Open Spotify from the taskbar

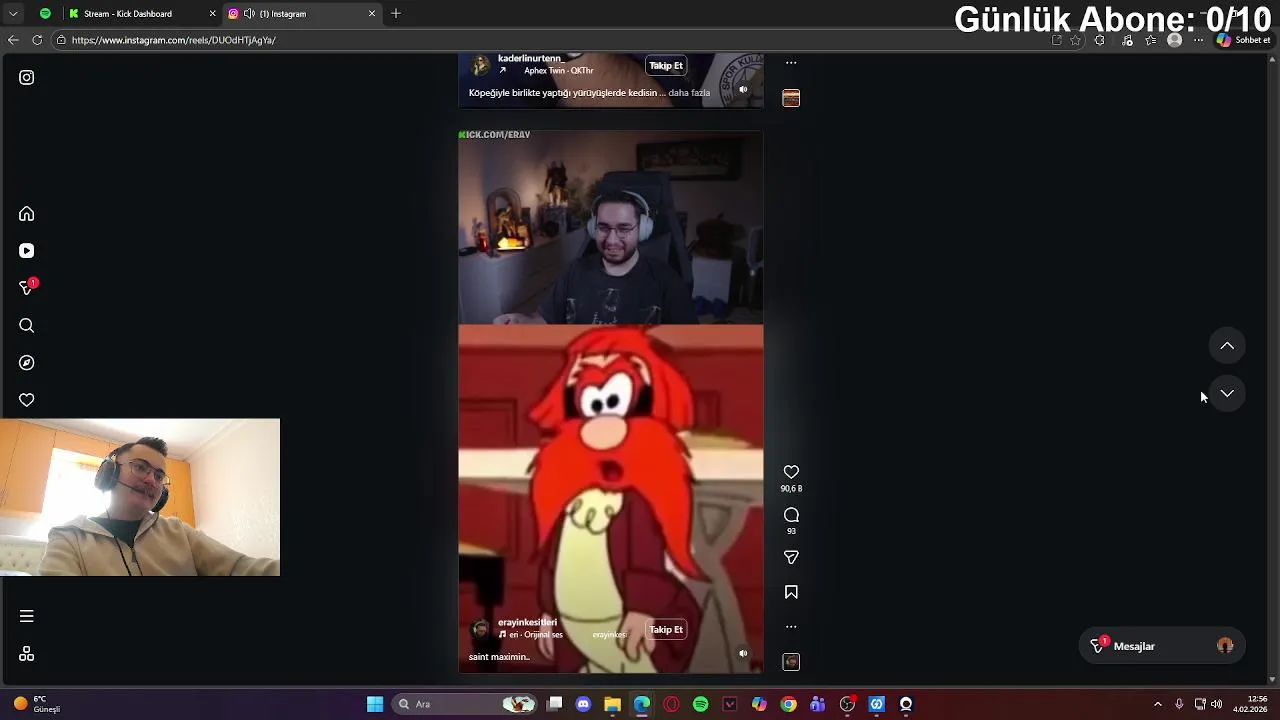701,704
